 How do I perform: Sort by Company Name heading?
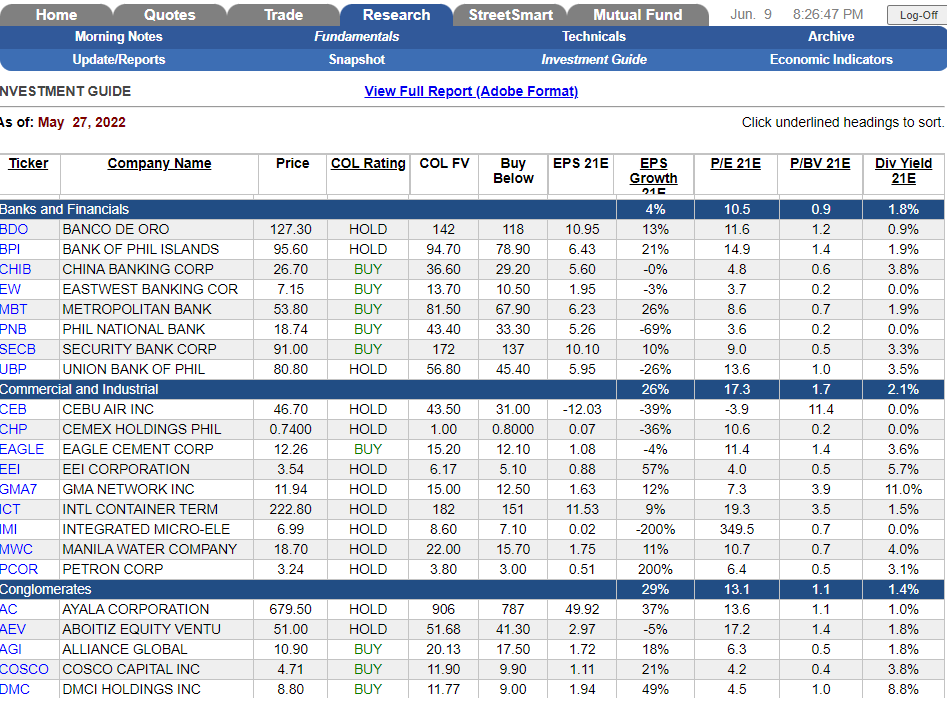pos(159,163)
